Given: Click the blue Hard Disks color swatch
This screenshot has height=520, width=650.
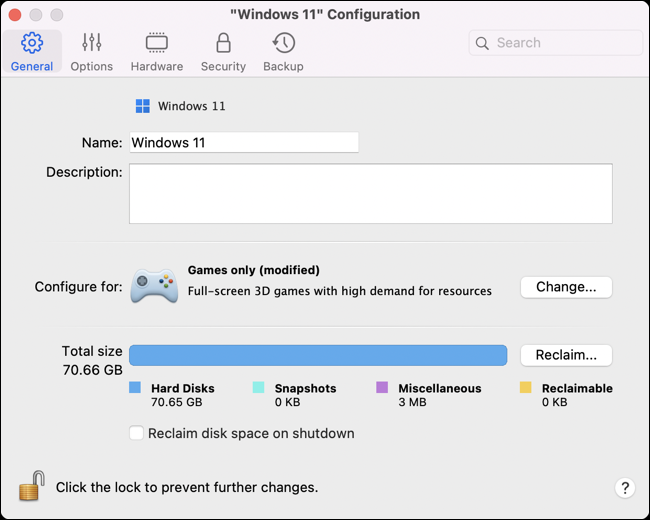Looking at the screenshot, I should click(135, 387).
